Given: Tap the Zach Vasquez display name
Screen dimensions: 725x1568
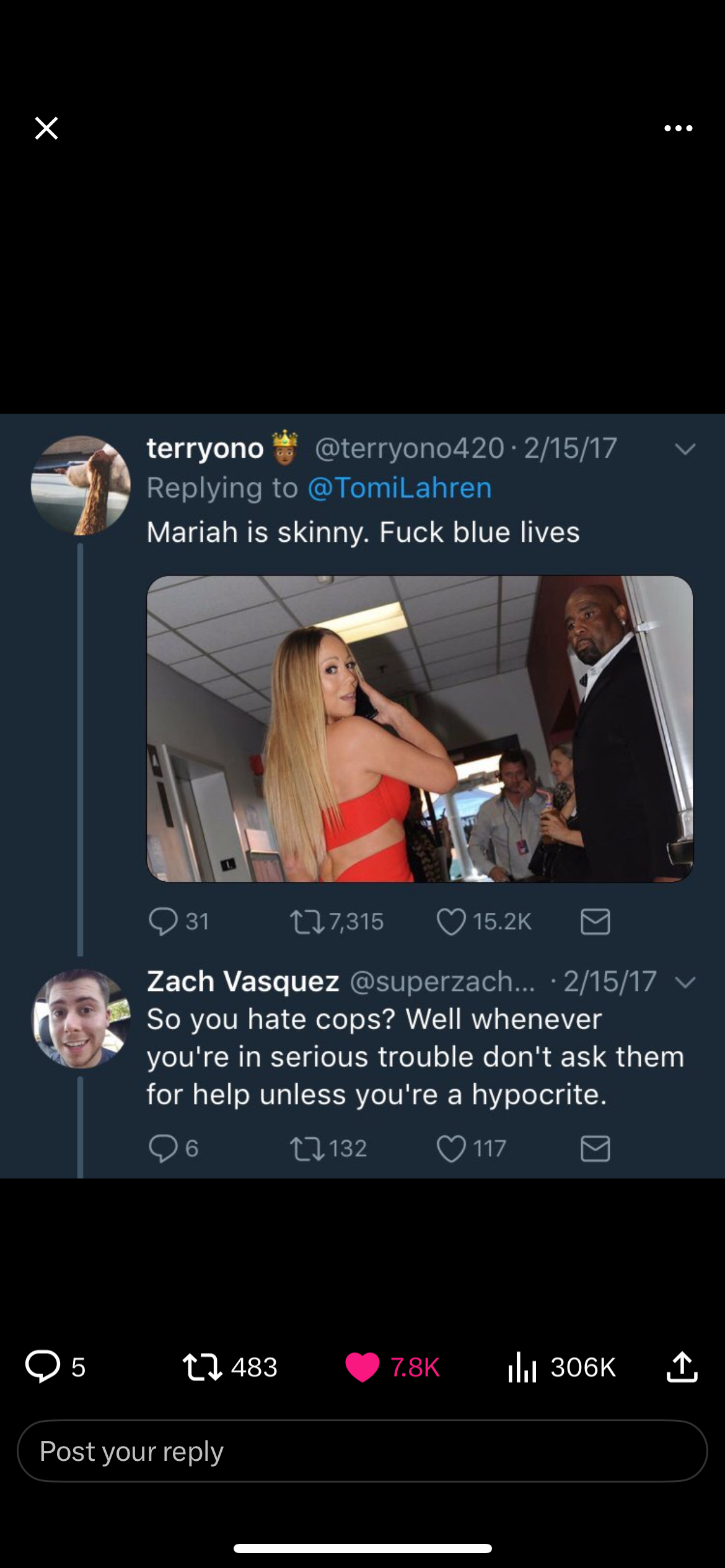Looking at the screenshot, I should [243, 982].
